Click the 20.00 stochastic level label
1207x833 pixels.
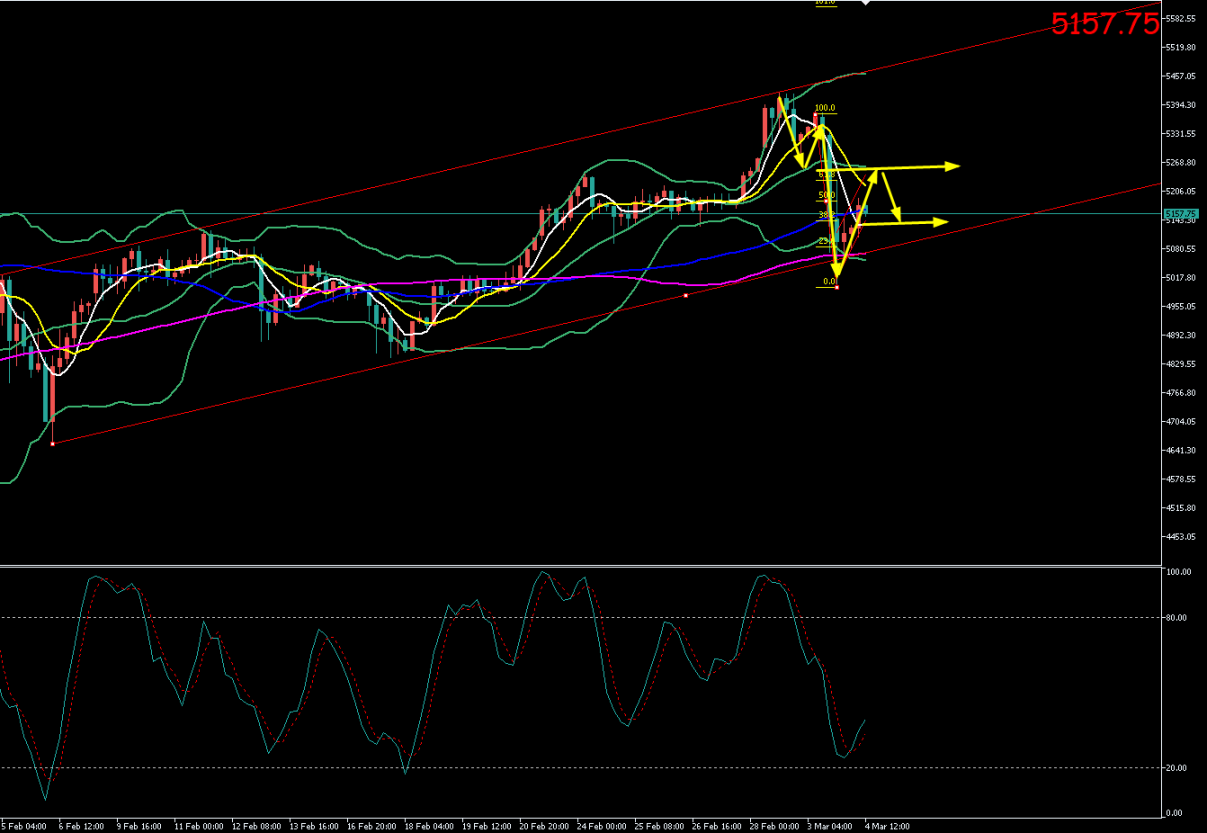(1176, 768)
